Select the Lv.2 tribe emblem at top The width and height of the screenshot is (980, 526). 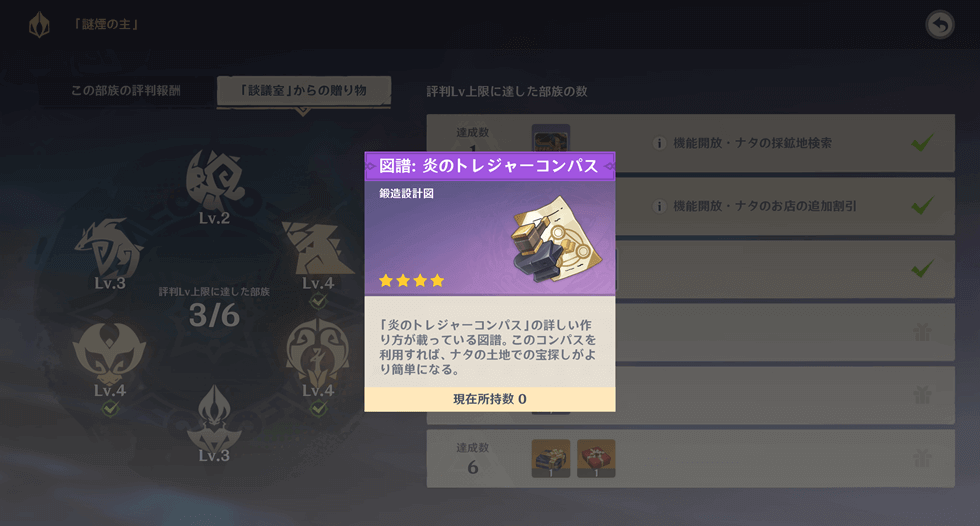click(x=214, y=181)
